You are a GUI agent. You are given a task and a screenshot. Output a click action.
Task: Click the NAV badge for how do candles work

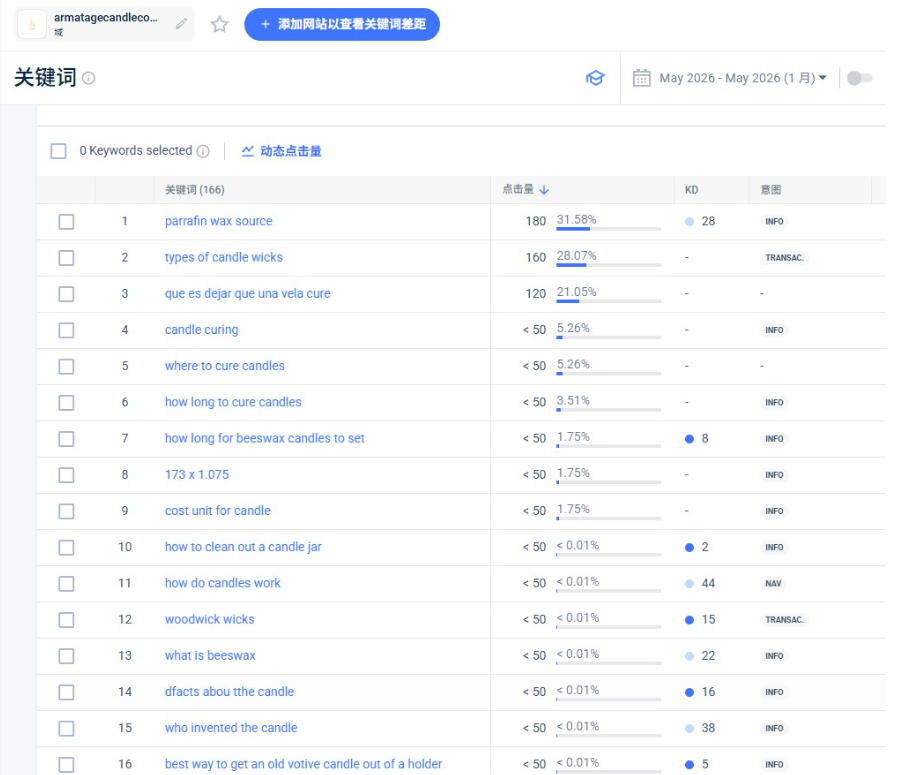coord(773,584)
